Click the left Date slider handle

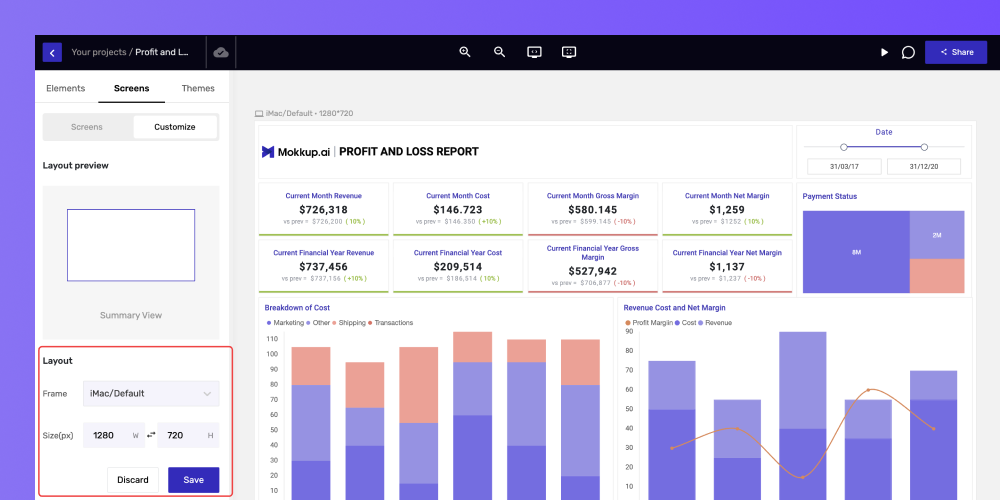[x=844, y=147]
